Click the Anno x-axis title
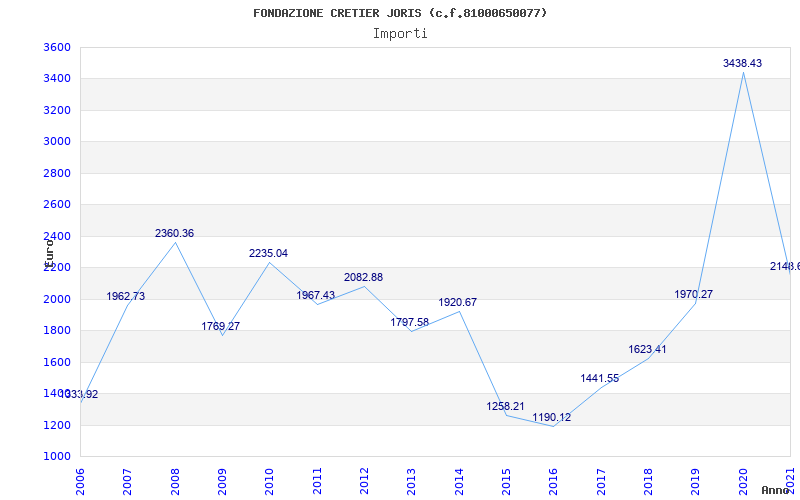The width and height of the screenshot is (800, 500). (775, 490)
